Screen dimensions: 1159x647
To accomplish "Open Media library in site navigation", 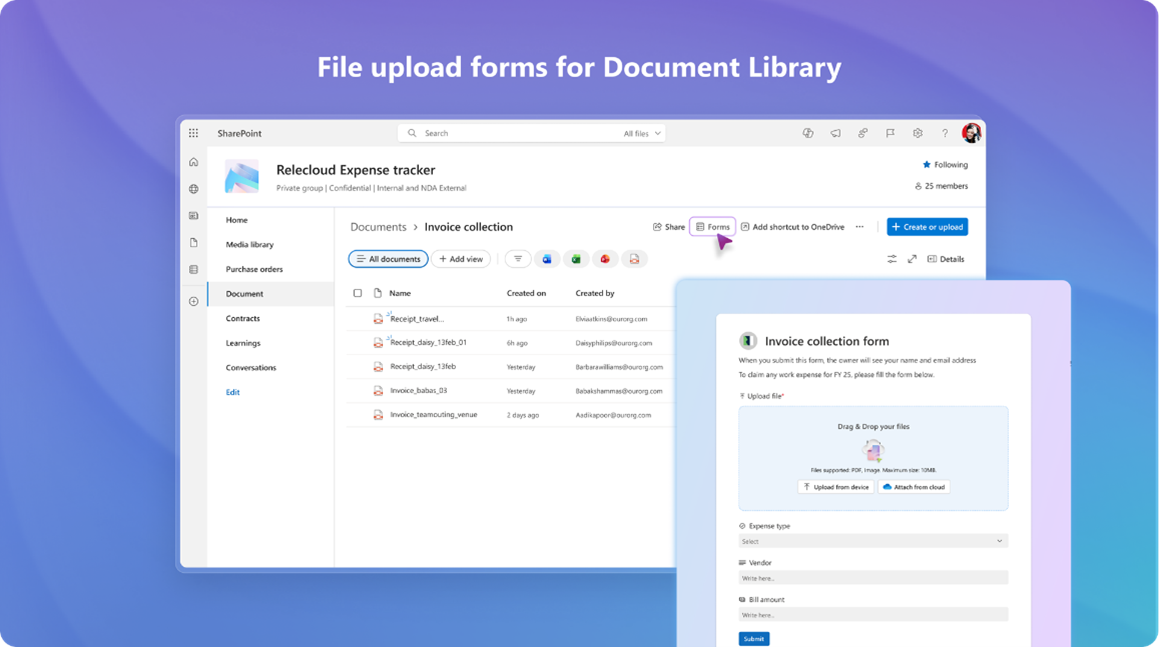I will point(250,244).
